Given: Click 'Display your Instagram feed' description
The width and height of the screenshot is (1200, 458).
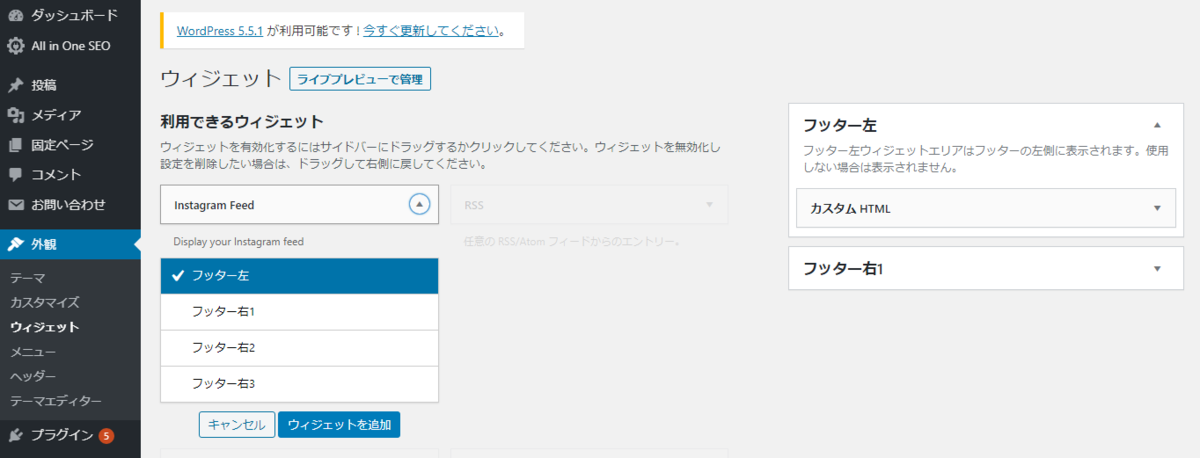Looking at the screenshot, I should tap(238, 242).
